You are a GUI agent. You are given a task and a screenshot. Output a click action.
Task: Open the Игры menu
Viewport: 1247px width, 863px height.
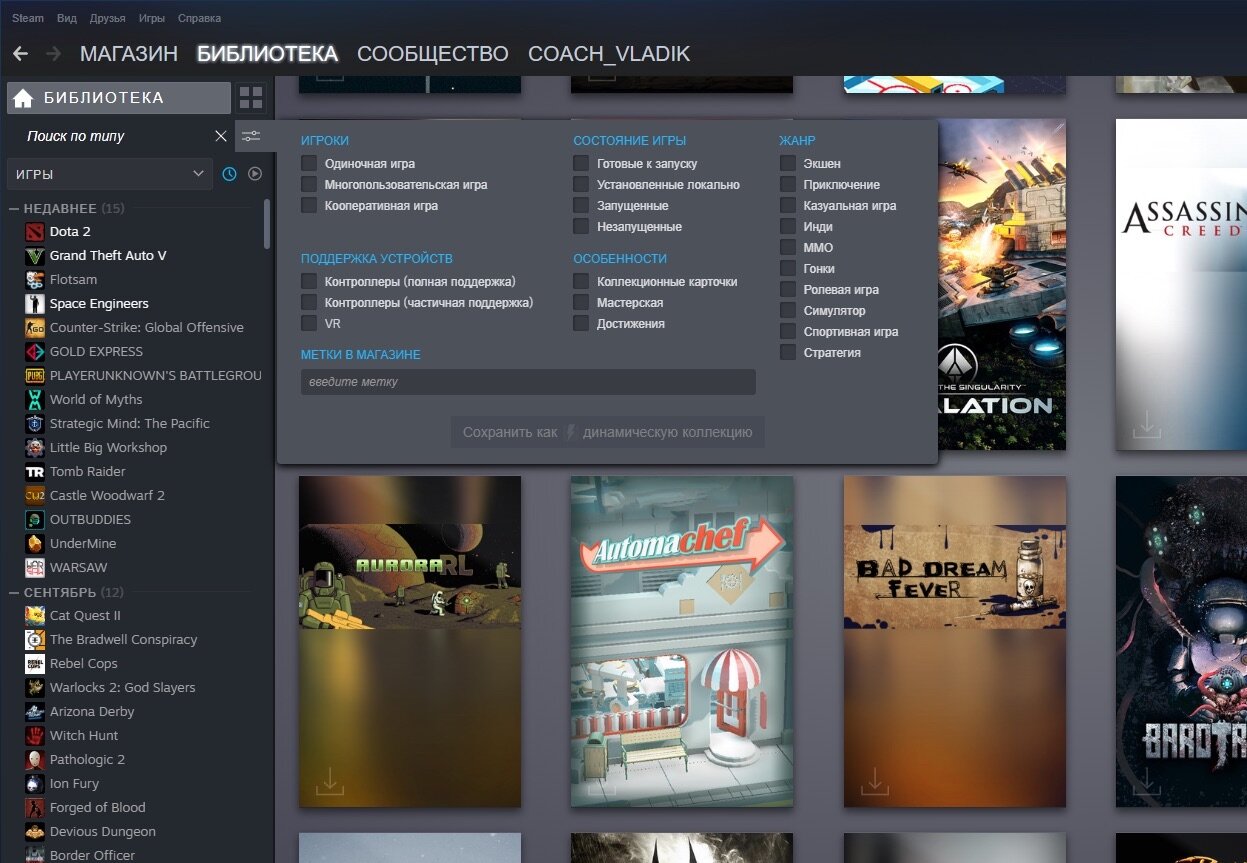(152, 18)
